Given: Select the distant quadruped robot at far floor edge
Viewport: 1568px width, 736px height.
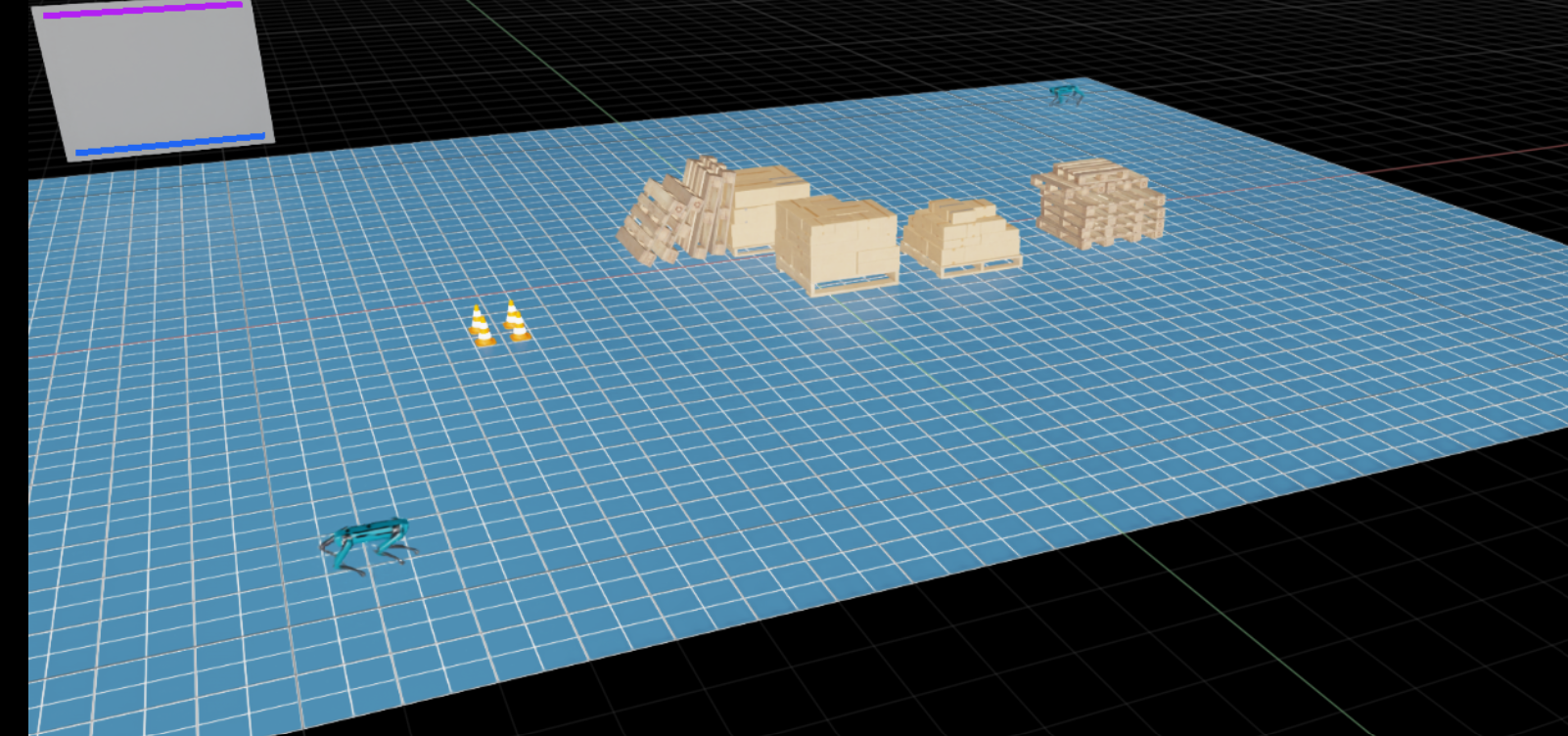Looking at the screenshot, I should click(1065, 95).
